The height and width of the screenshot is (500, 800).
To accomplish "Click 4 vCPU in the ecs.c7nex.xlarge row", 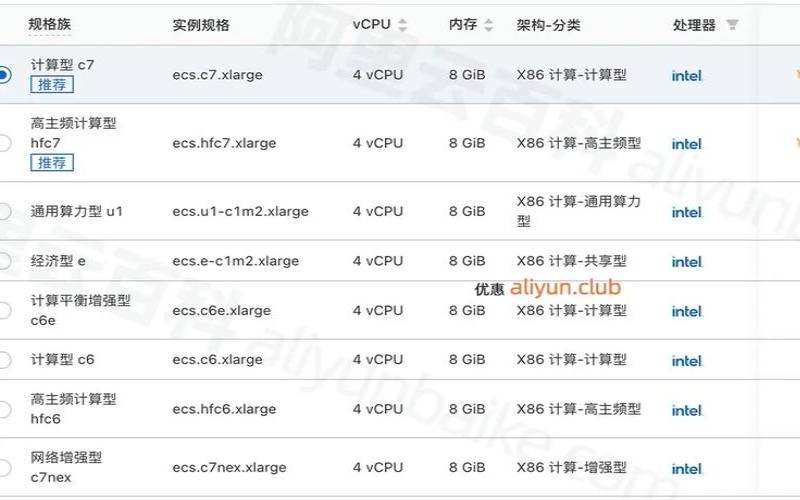I will (378, 467).
